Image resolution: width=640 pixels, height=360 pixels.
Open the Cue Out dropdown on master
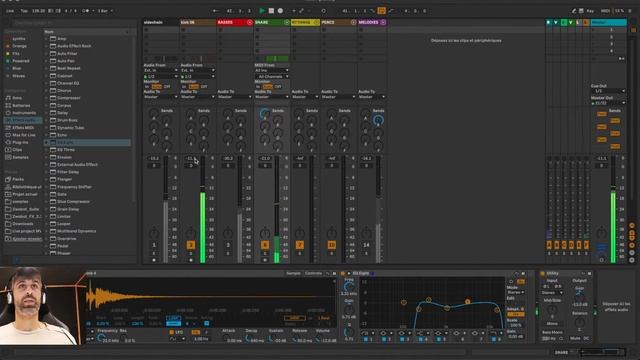[608, 91]
